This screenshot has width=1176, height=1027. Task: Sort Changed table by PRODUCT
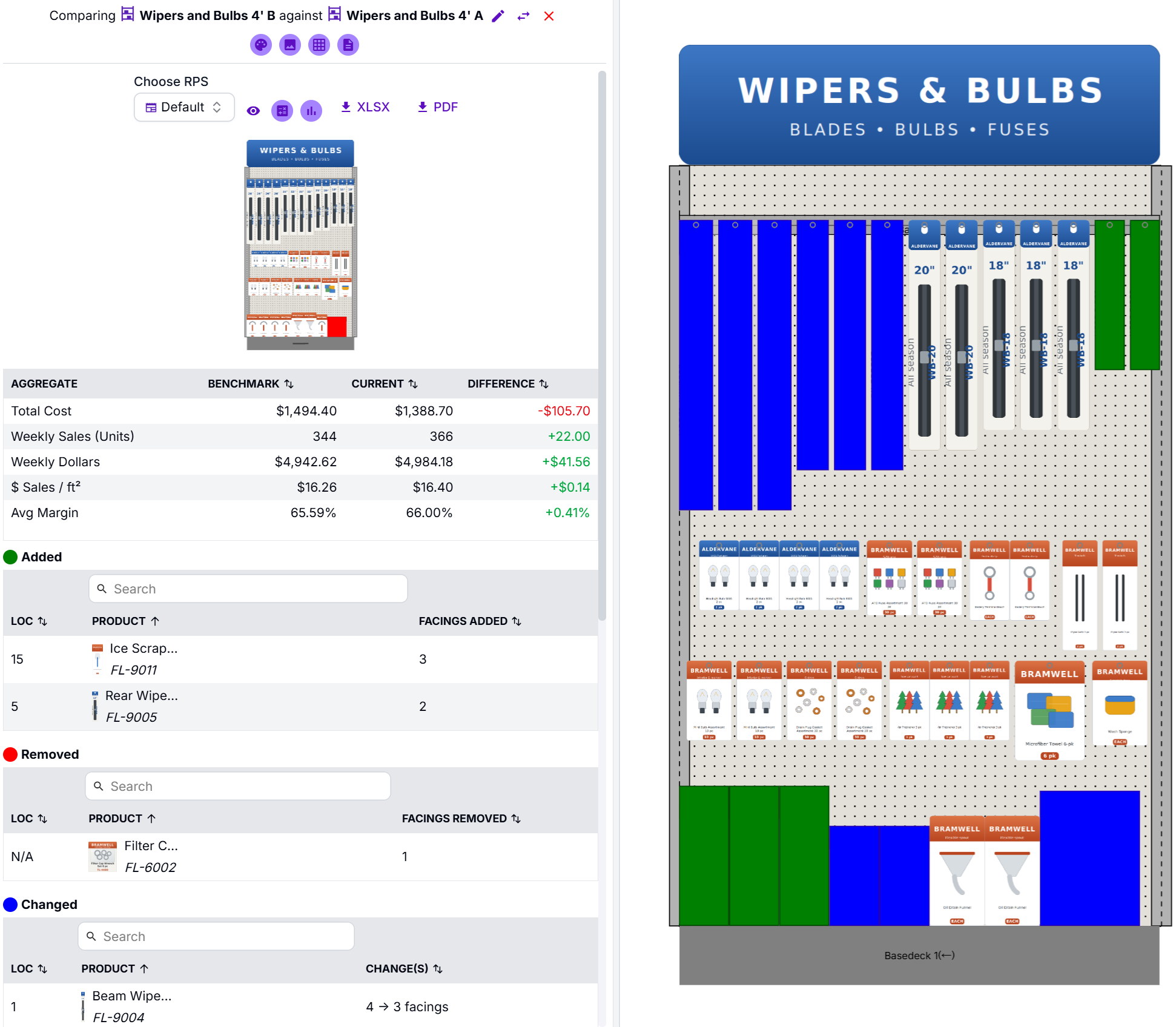[115, 969]
